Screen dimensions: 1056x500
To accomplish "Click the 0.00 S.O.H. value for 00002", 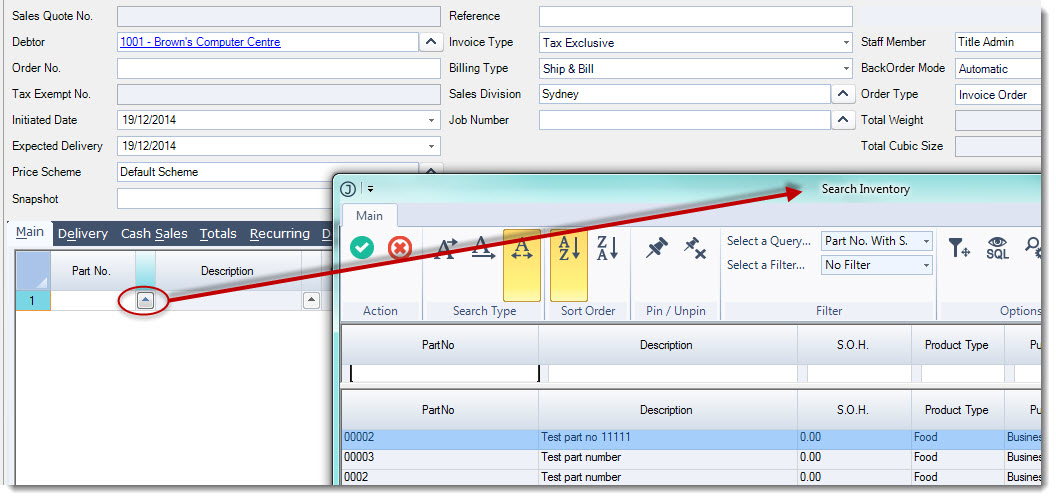I will pyautogui.click(x=810, y=437).
